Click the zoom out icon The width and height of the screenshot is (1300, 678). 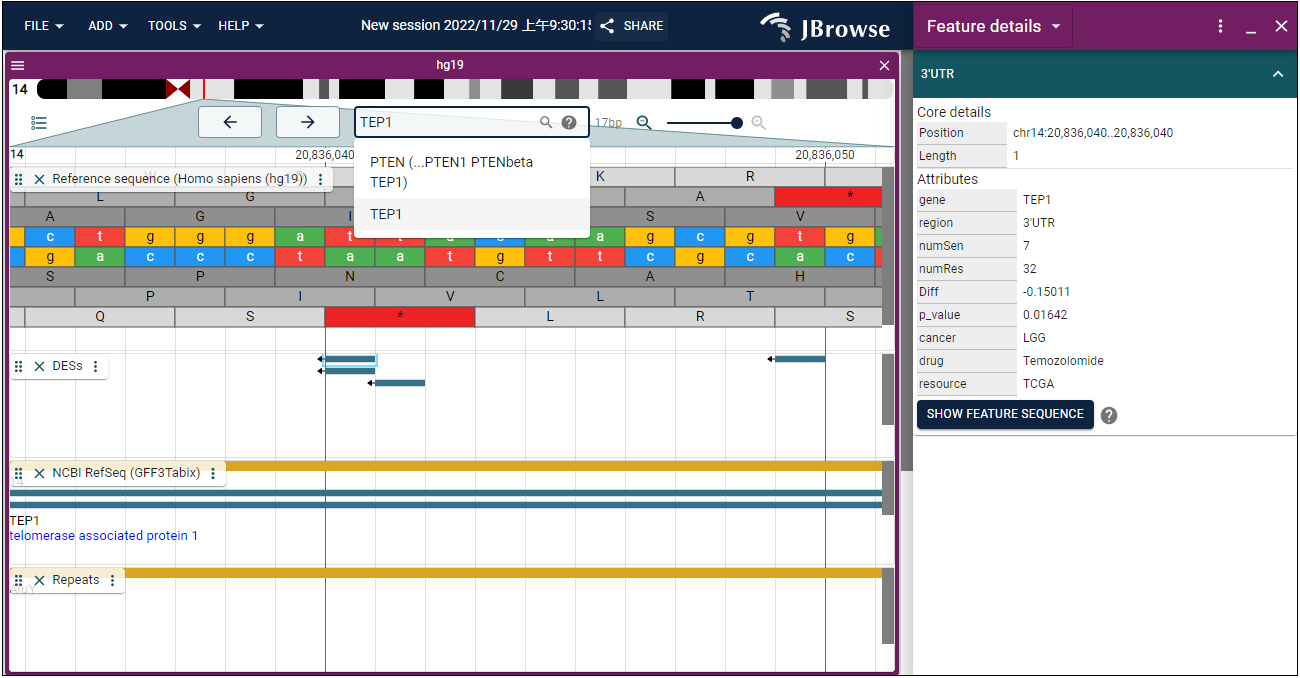pyautogui.click(x=644, y=122)
